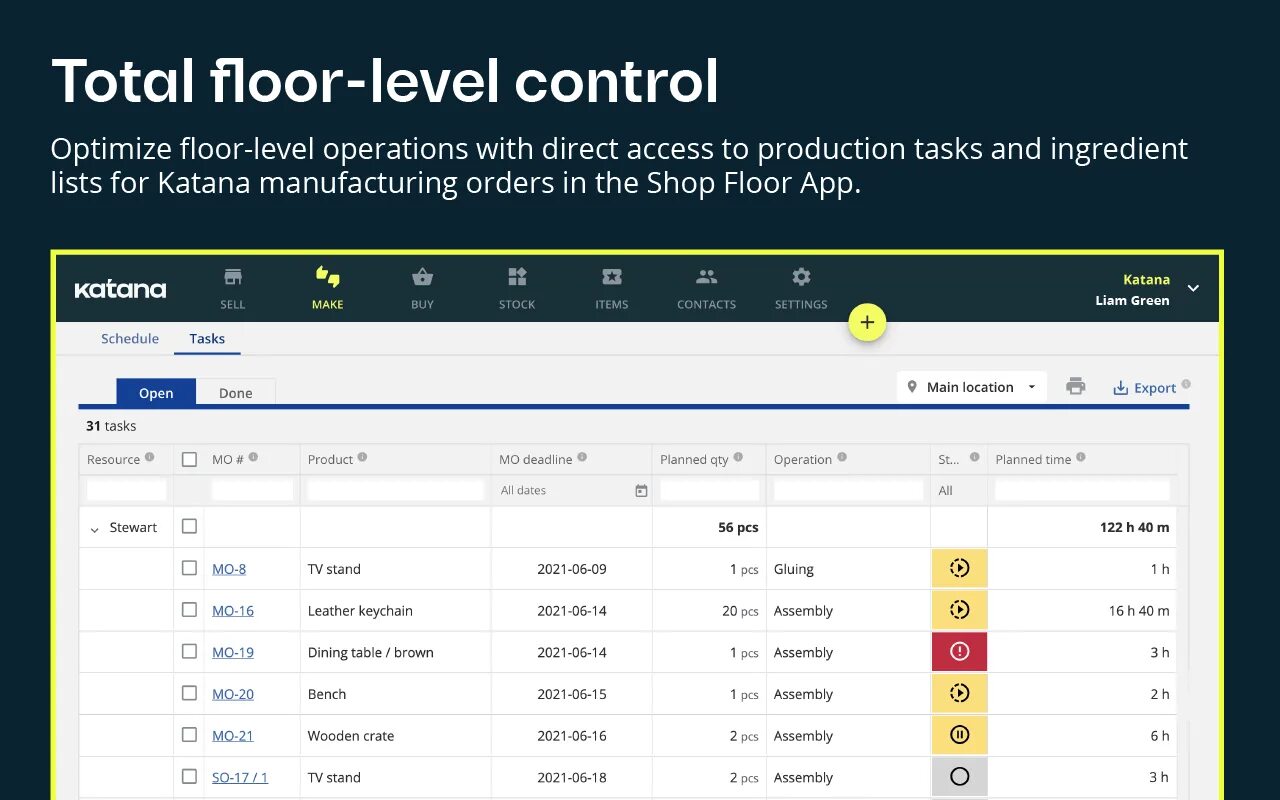Toggle the select-all checkbox in the header

[x=189, y=459]
